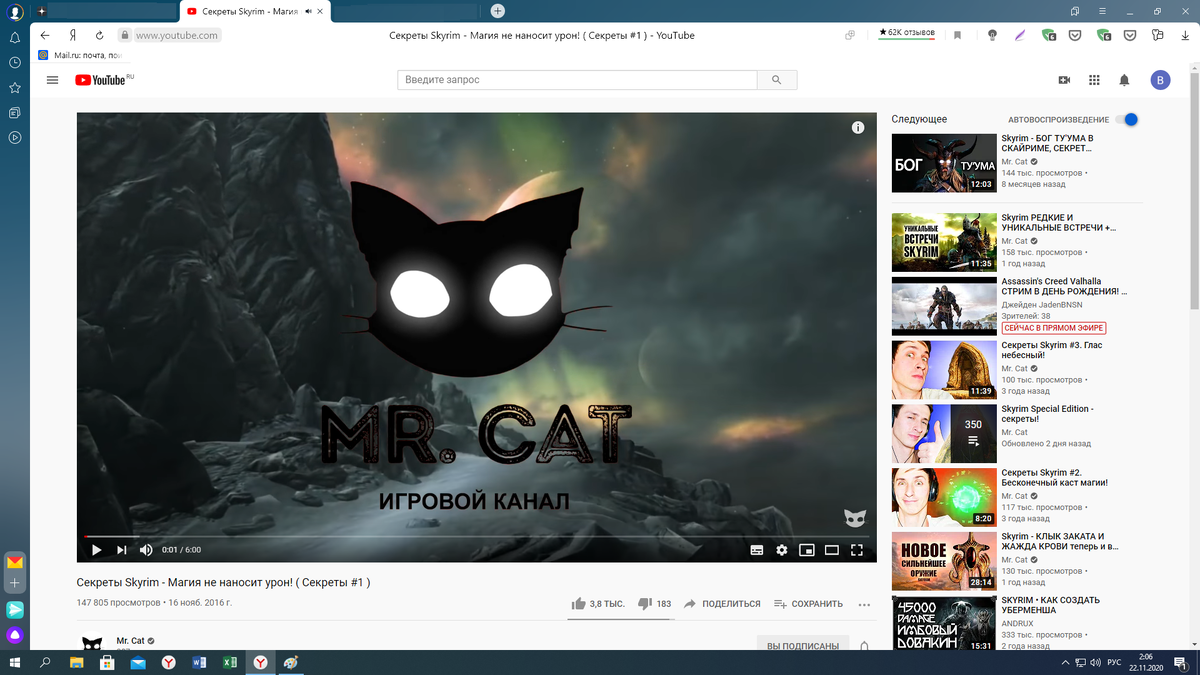The height and width of the screenshot is (675, 1200).
Task: Open the three-dot more actions menu
Action: 864,604
